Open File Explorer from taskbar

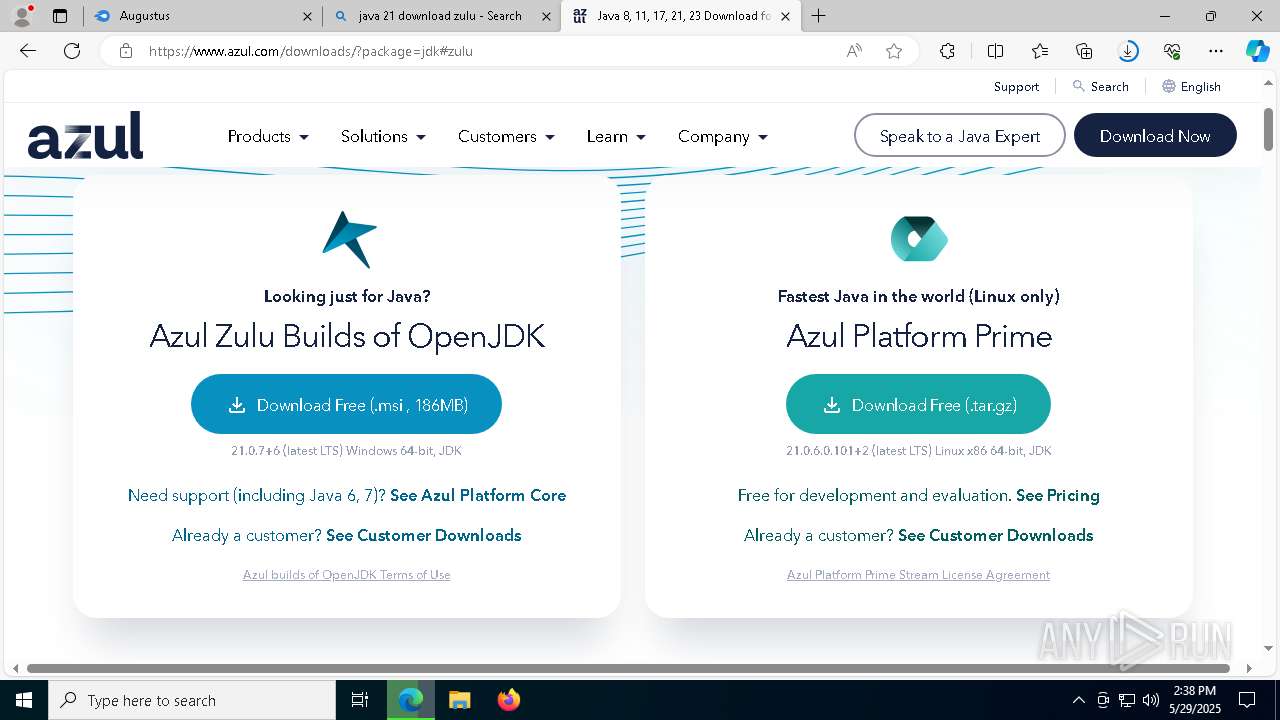(459, 700)
